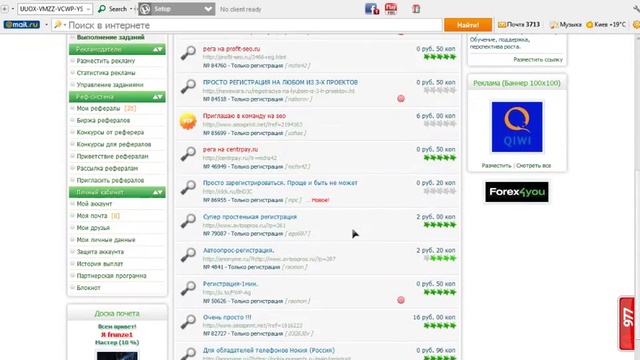Screen dimensions: 640x360
Task: Click the mail.ru logo button
Action: tap(22, 24)
